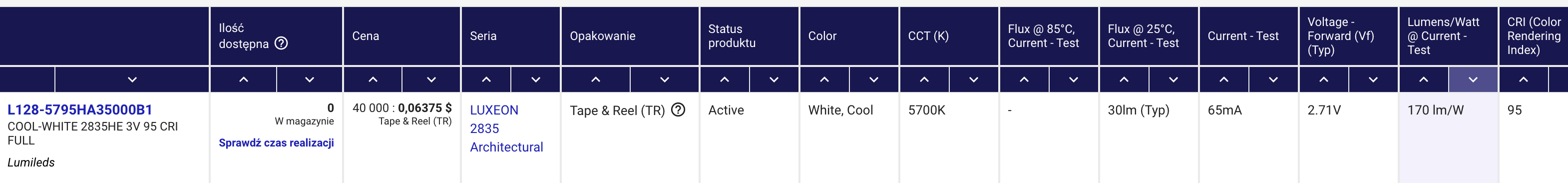Sort Flux @ 25°C column ascending

(1124, 79)
